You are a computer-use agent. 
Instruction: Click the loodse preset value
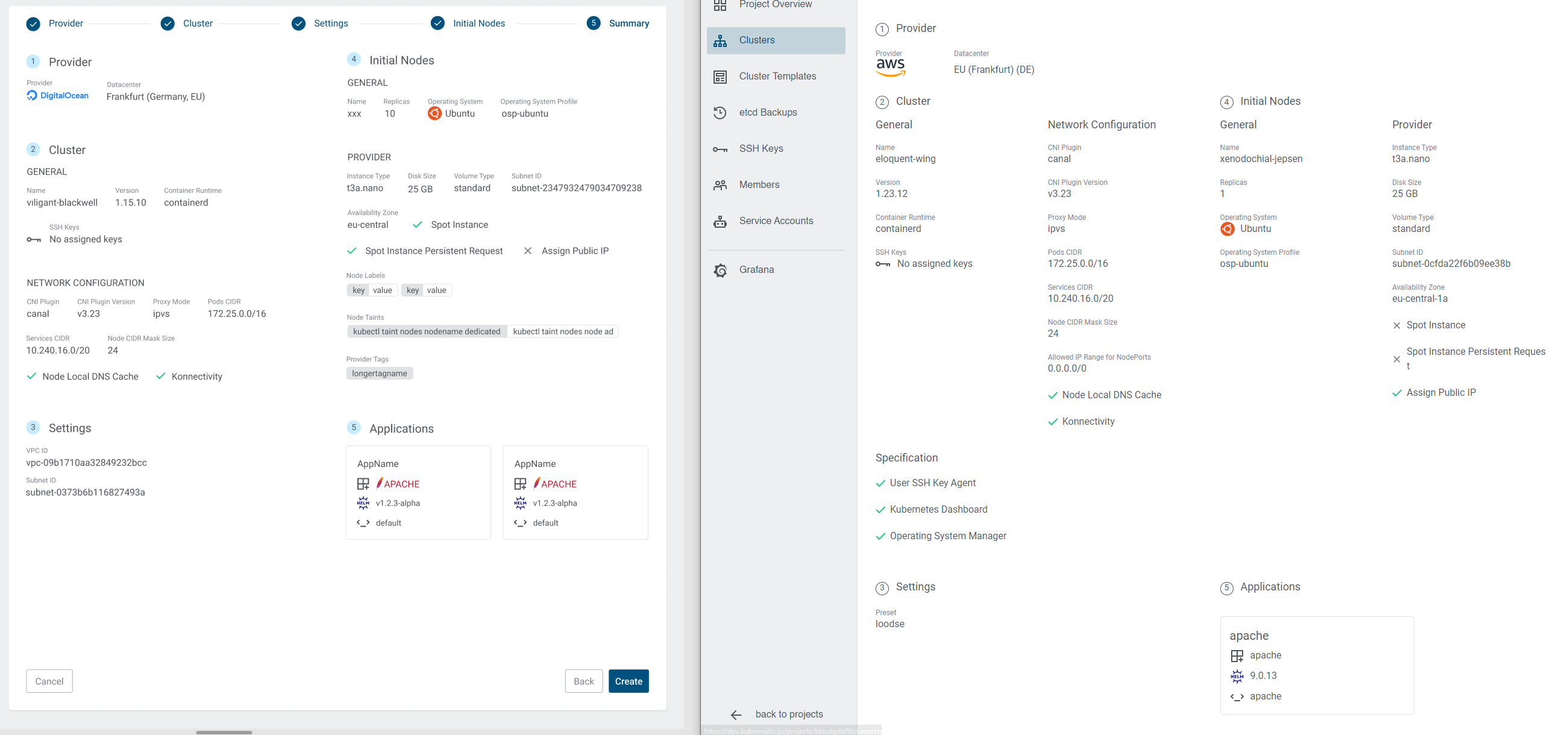[889, 624]
